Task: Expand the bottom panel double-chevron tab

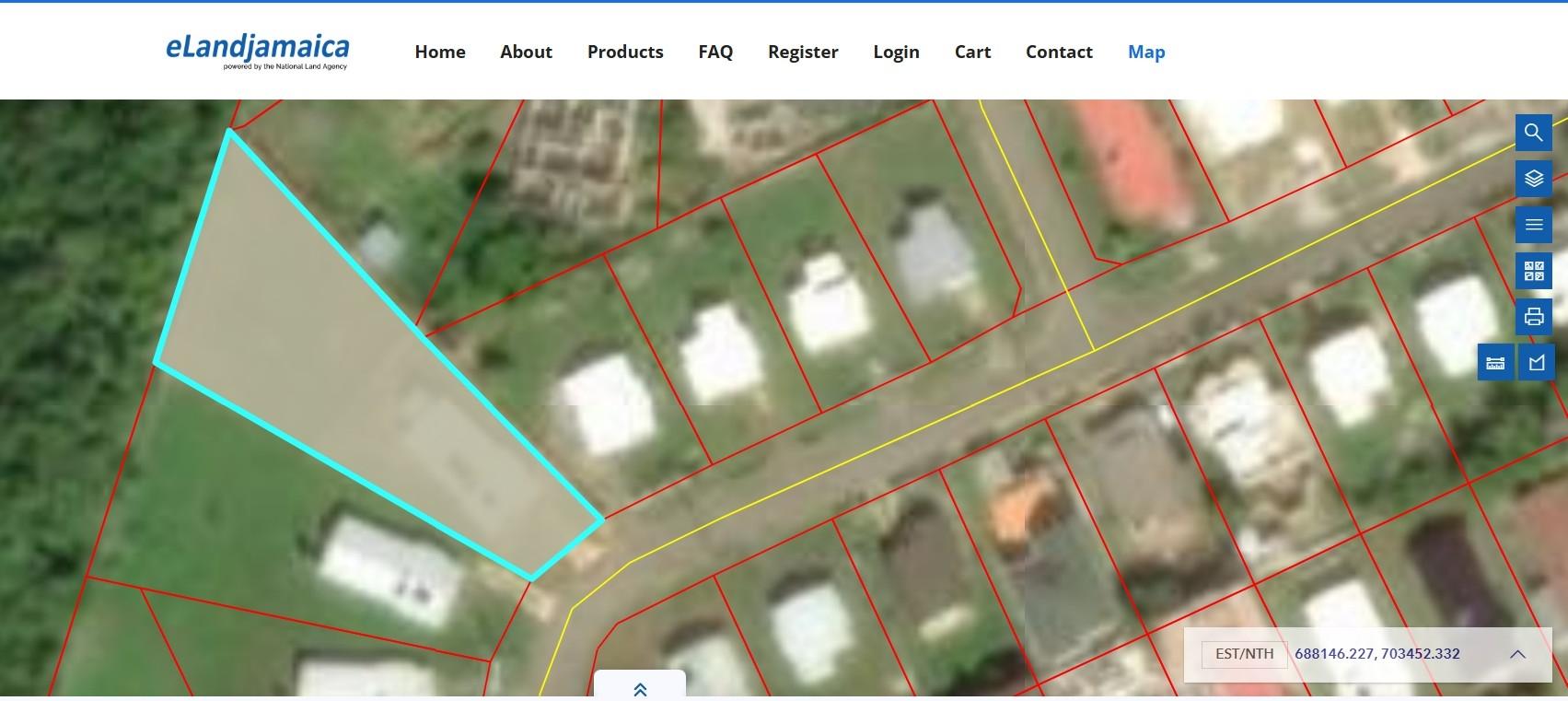Action: pos(640,689)
